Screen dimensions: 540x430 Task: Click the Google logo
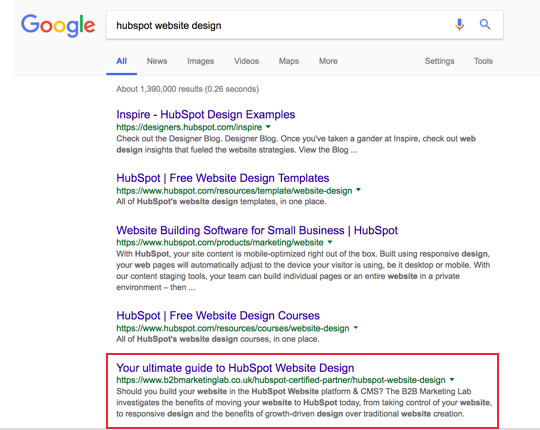click(x=58, y=25)
